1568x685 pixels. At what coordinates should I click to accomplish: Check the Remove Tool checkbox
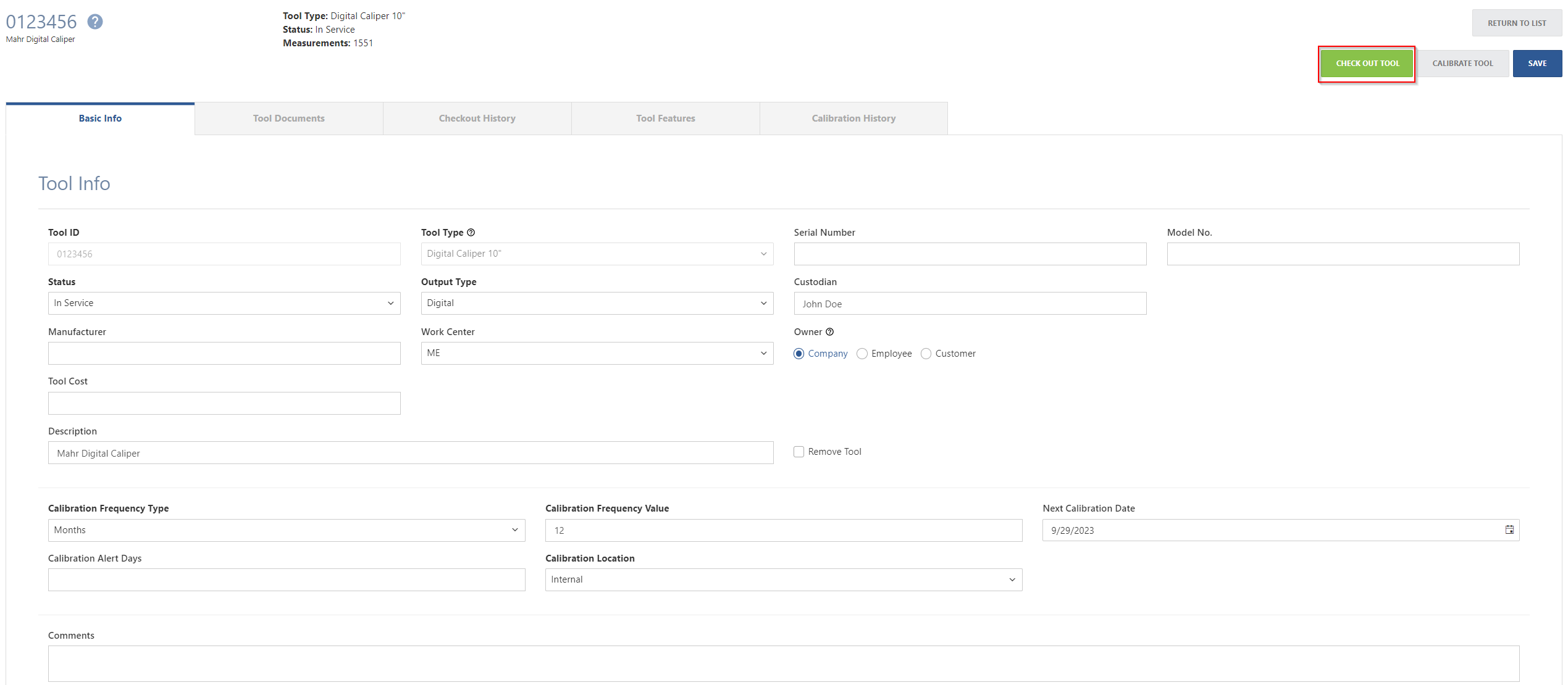click(x=799, y=452)
